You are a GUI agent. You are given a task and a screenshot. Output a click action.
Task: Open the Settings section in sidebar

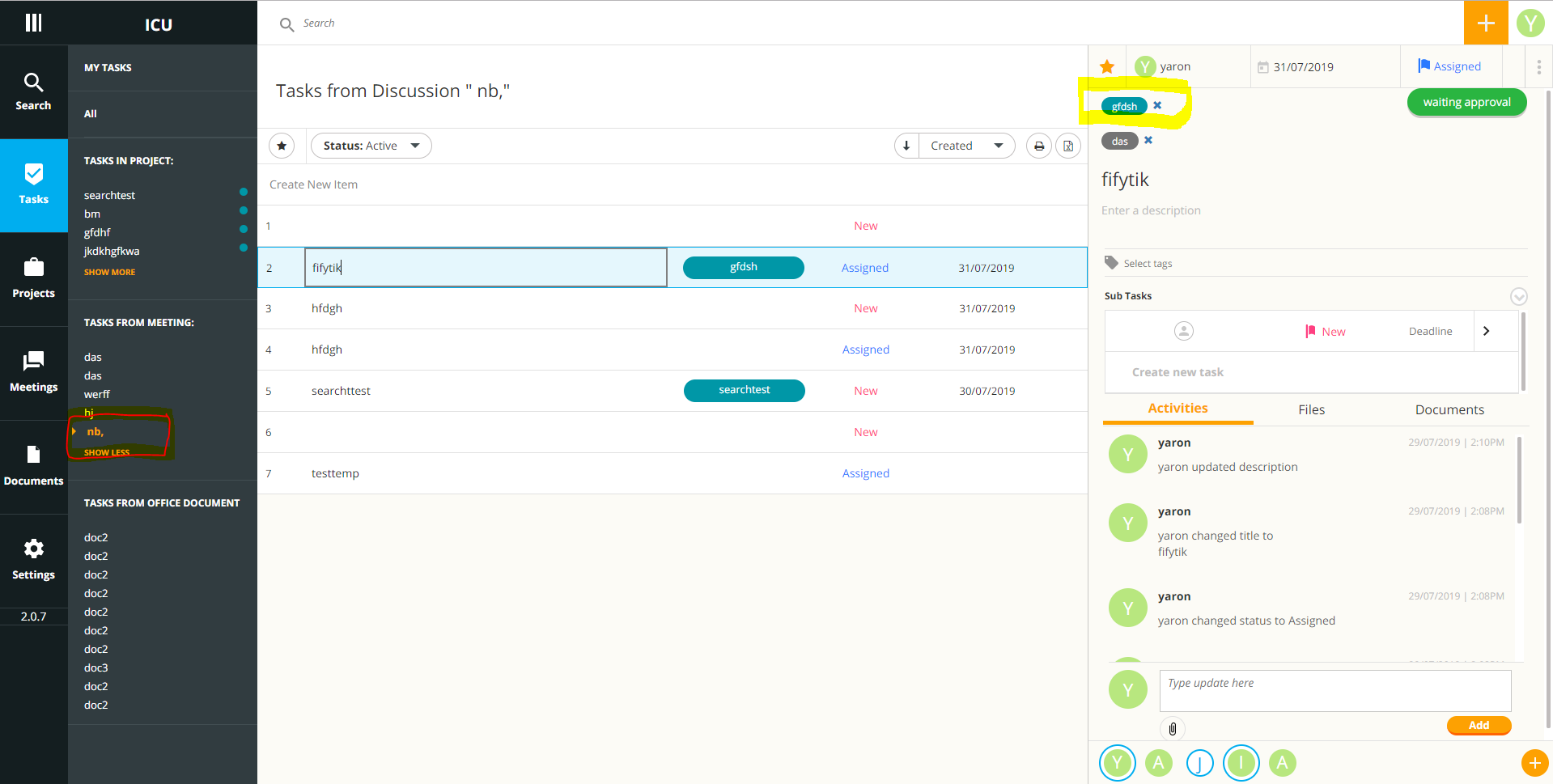(x=33, y=561)
